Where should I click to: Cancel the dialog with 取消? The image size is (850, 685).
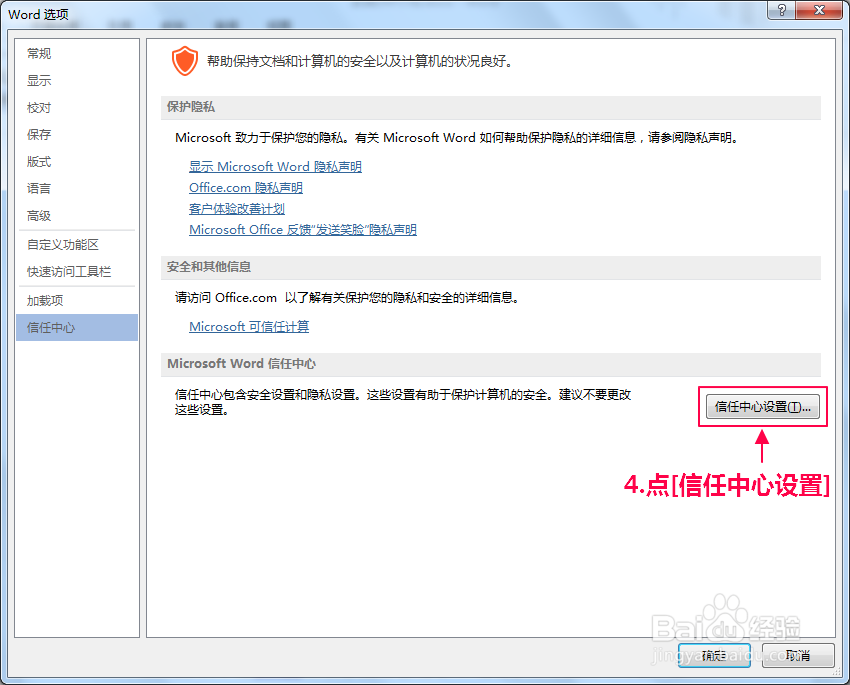click(798, 656)
